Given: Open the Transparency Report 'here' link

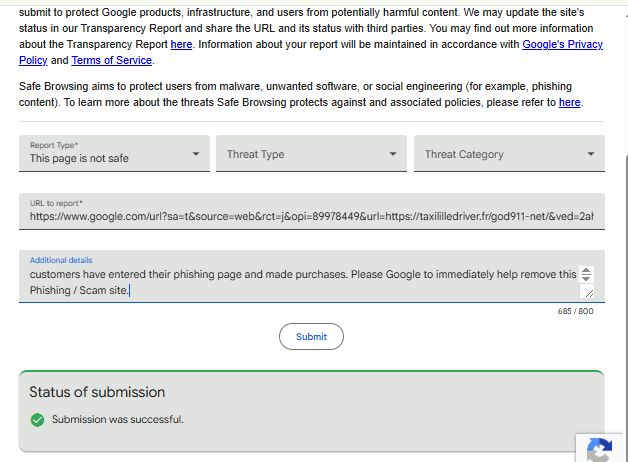Looking at the screenshot, I should tap(181, 44).
